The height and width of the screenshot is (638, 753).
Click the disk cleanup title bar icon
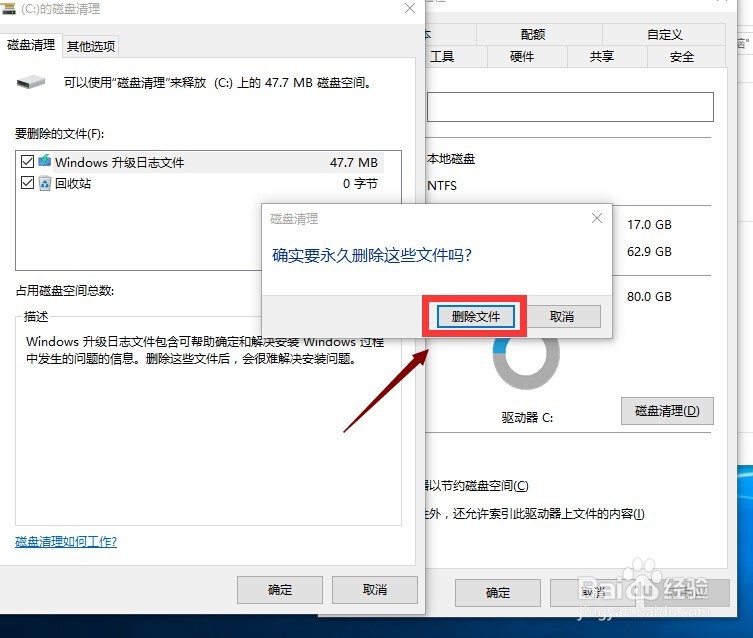[x=8, y=8]
